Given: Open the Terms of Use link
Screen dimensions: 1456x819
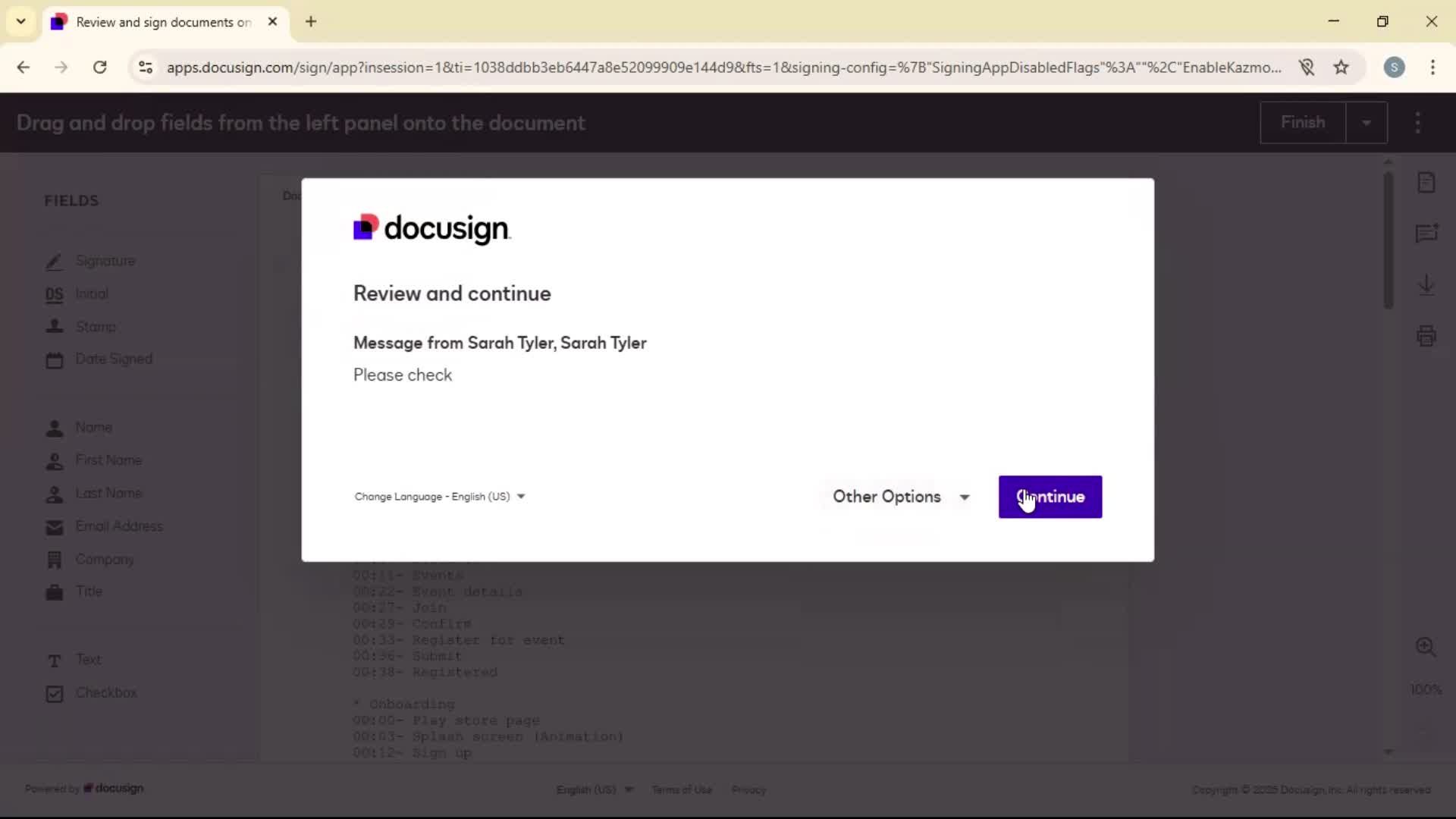Looking at the screenshot, I should (x=682, y=789).
